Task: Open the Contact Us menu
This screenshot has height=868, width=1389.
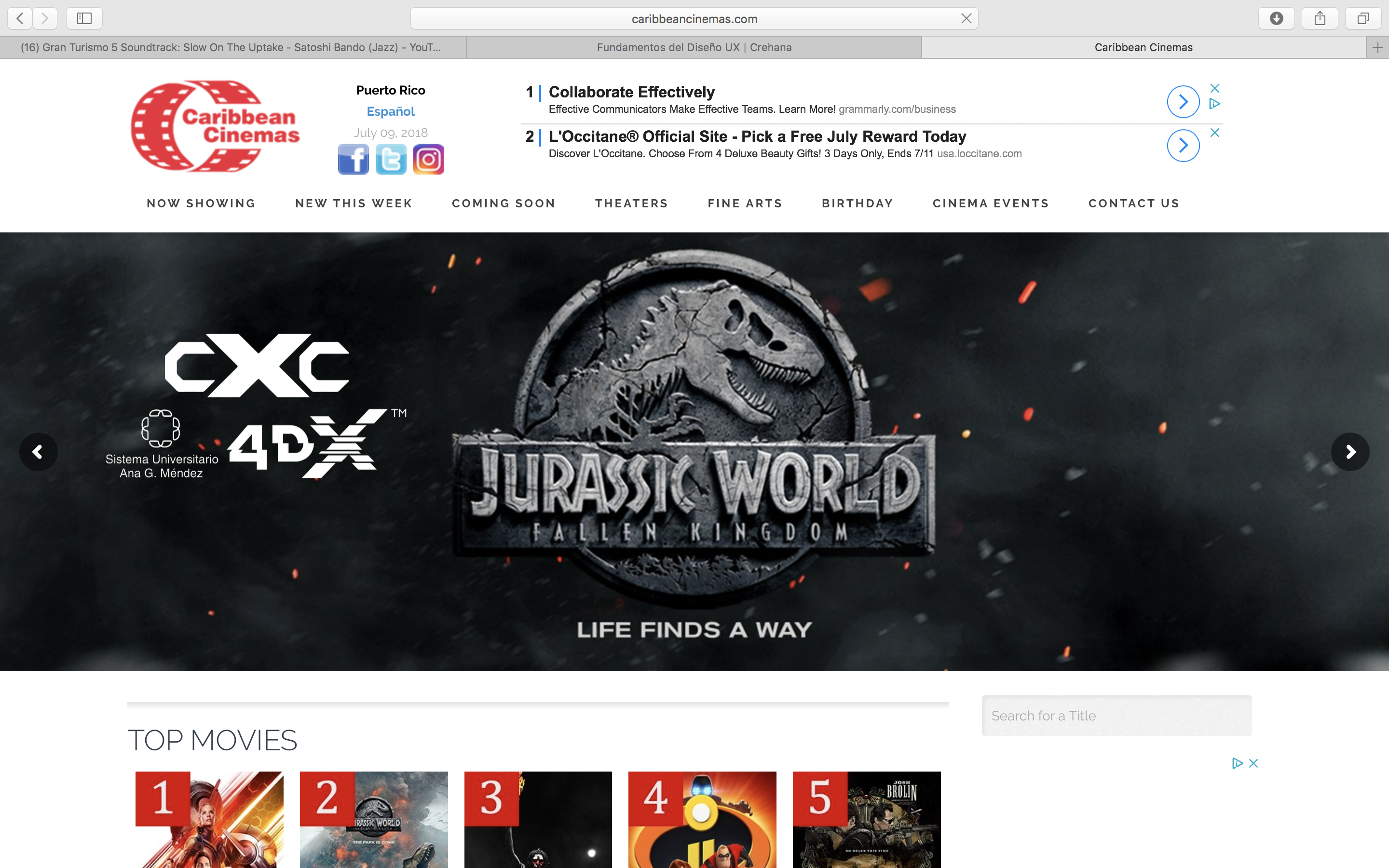Action: [1133, 203]
